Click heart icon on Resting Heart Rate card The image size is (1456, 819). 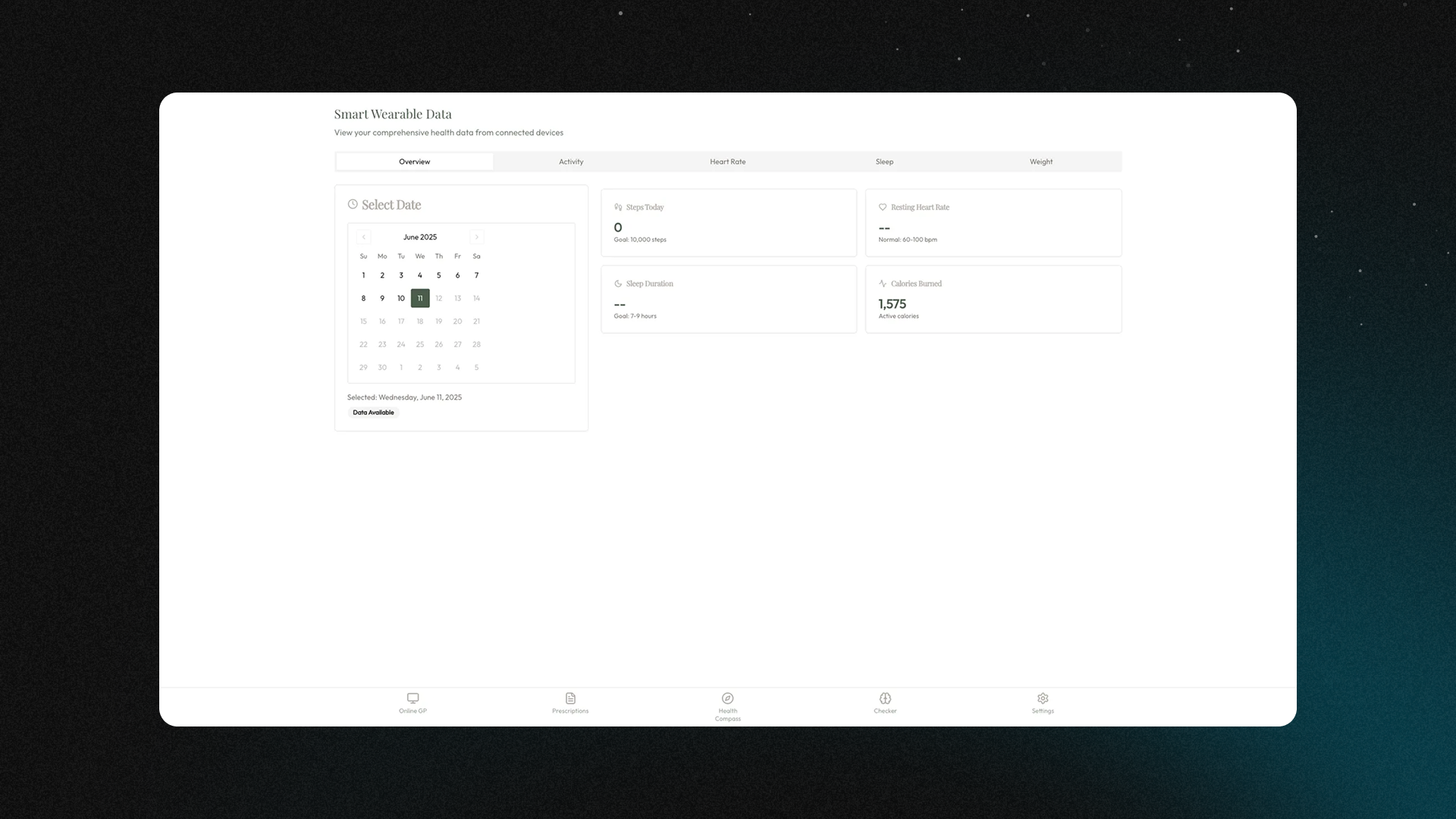click(x=883, y=207)
